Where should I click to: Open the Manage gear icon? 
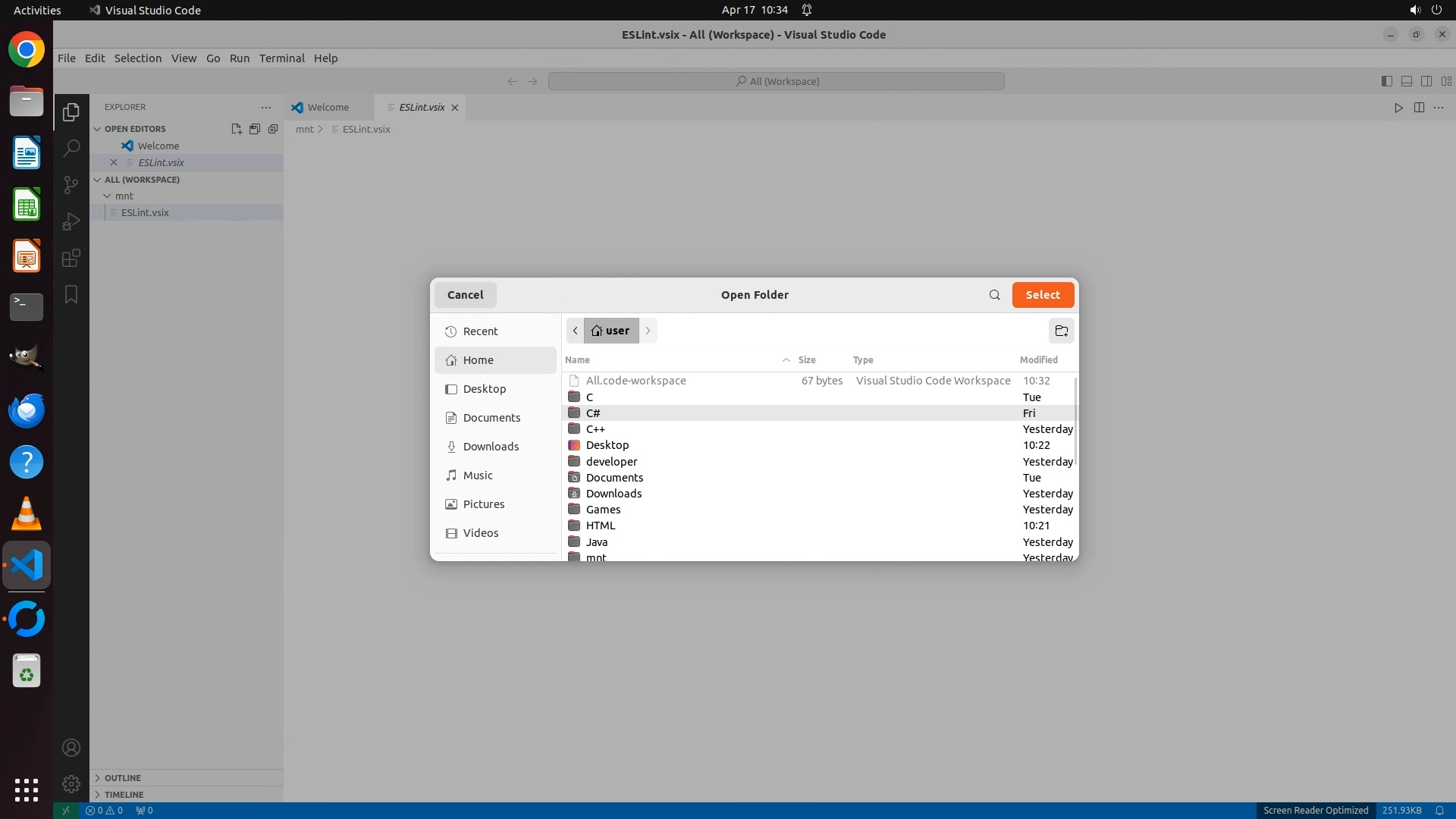71,784
